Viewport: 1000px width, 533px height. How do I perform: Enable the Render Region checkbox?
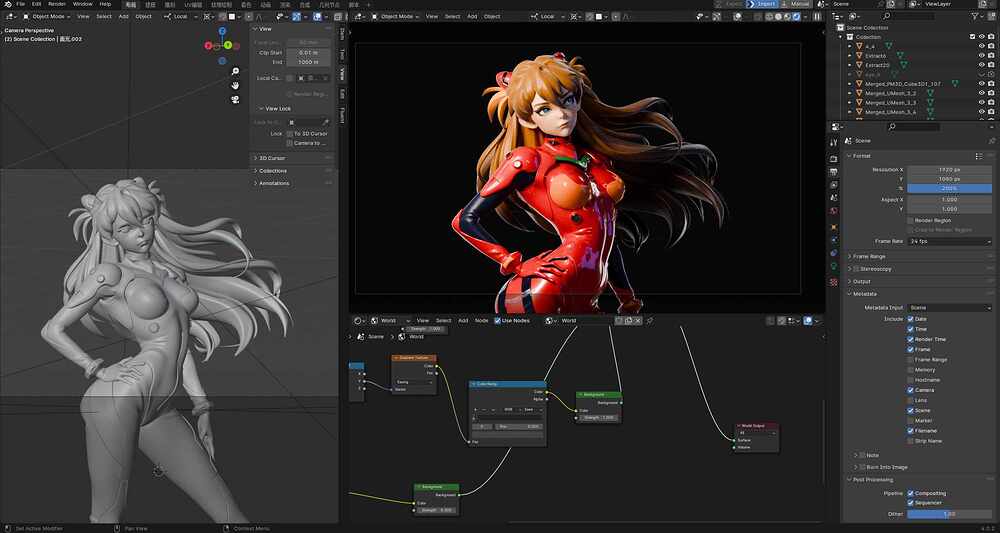[911, 221]
